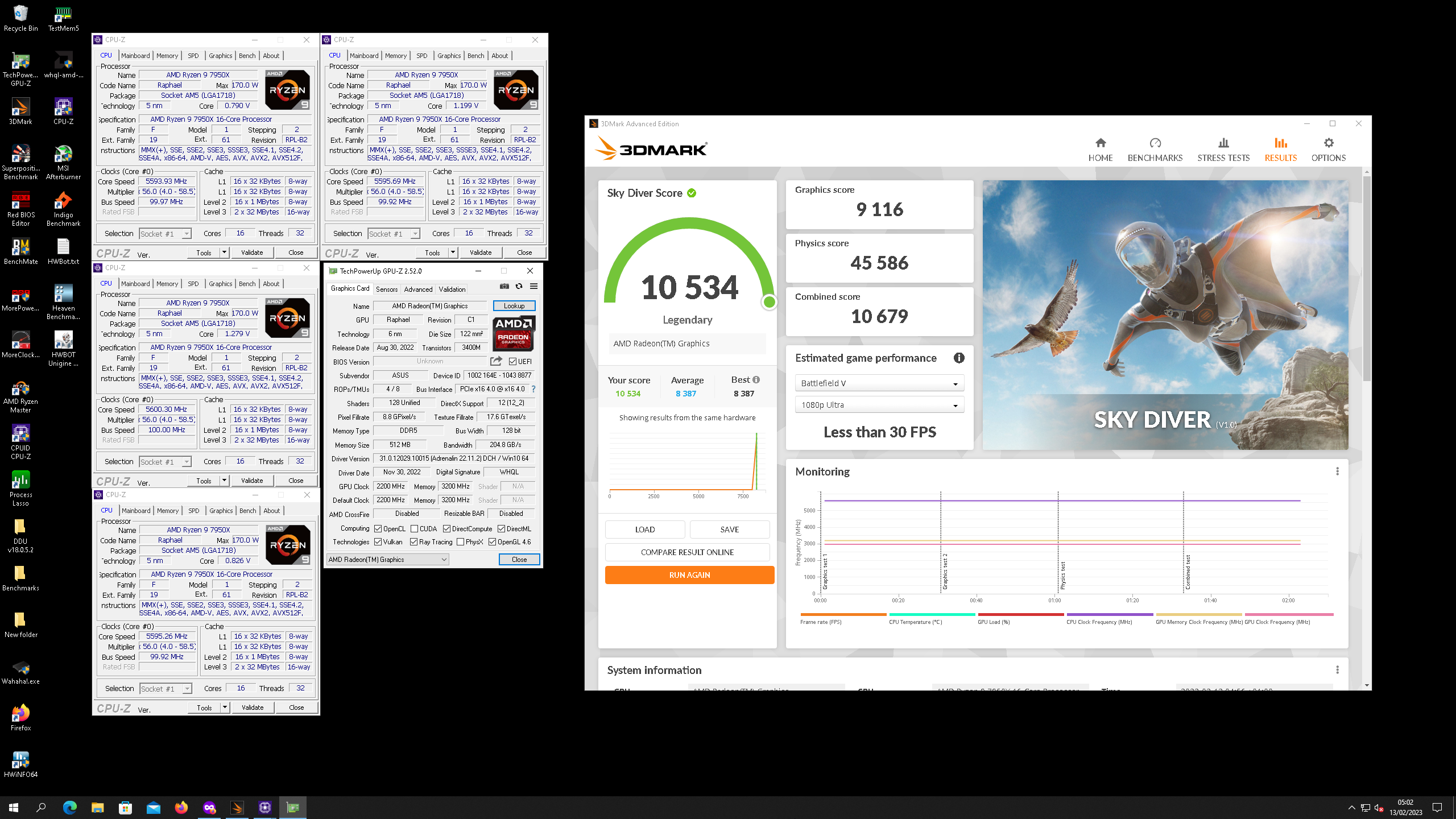Launch Process Lasso desktop icon
This screenshot has width=1456, height=819.
[x=20, y=489]
